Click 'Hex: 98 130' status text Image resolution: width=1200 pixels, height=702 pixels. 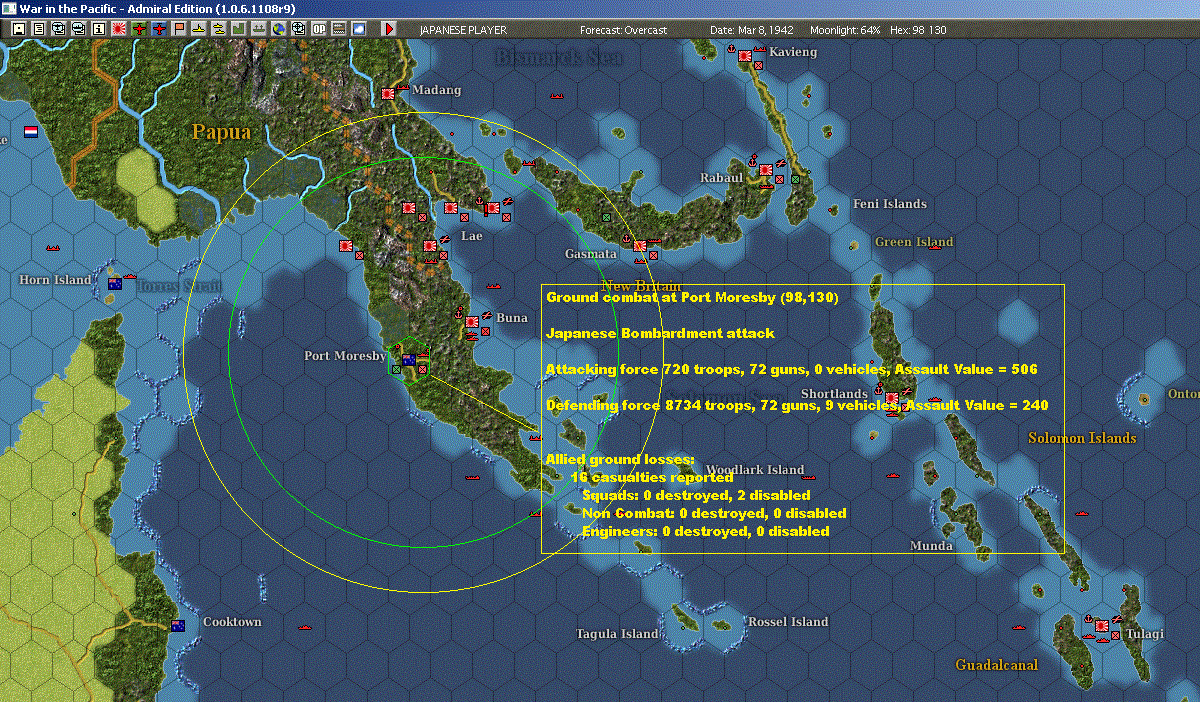(917, 30)
